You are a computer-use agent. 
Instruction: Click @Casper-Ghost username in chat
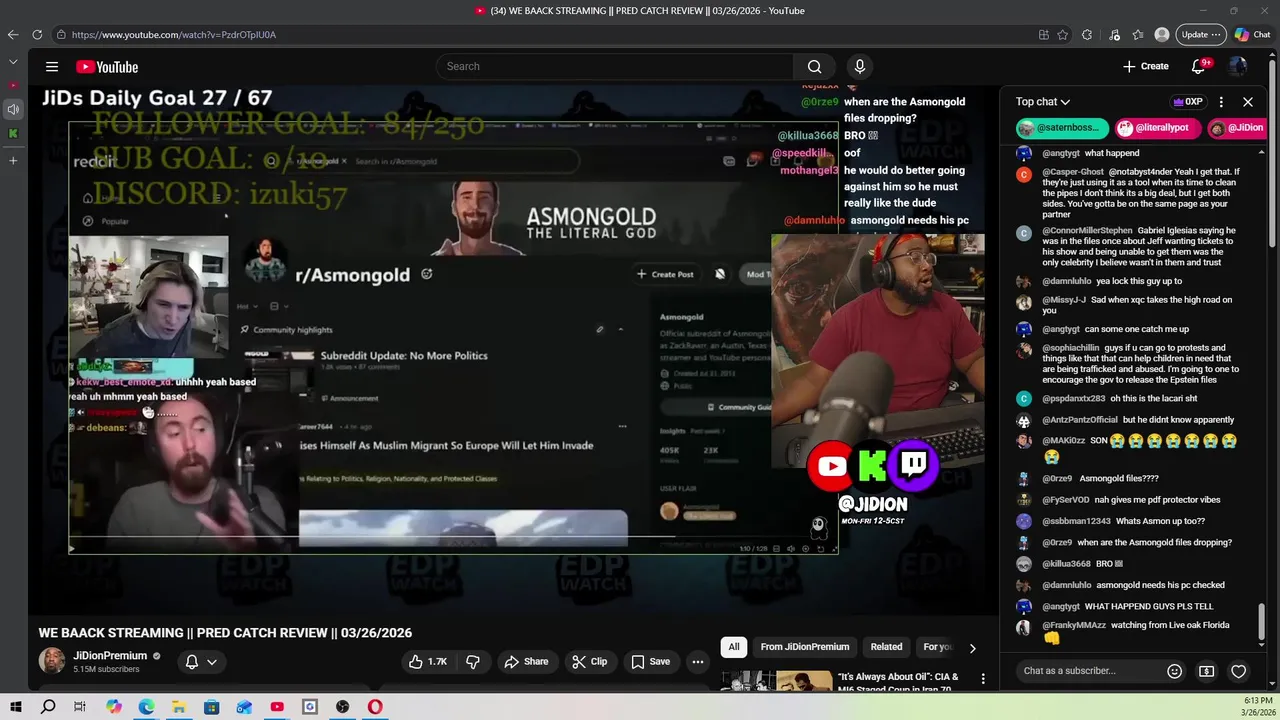[x=1073, y=172]
